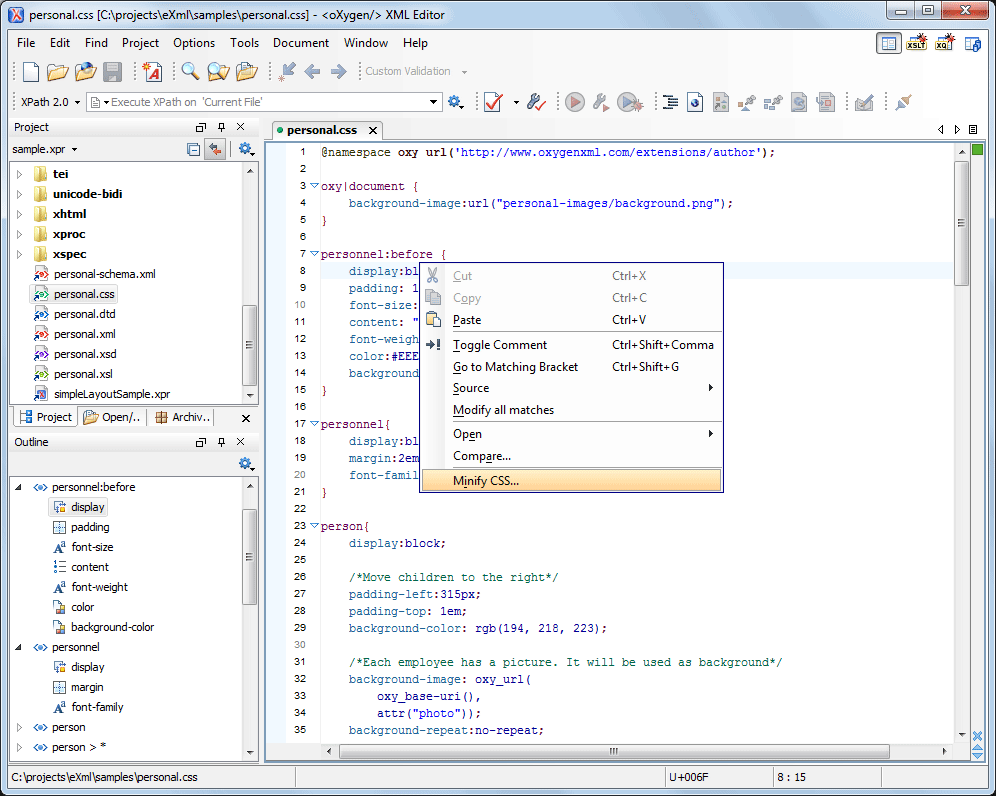This screenshot has height=796, width=996.
Task: Open Outline panel settings gear
Action: tap(246, 464)
